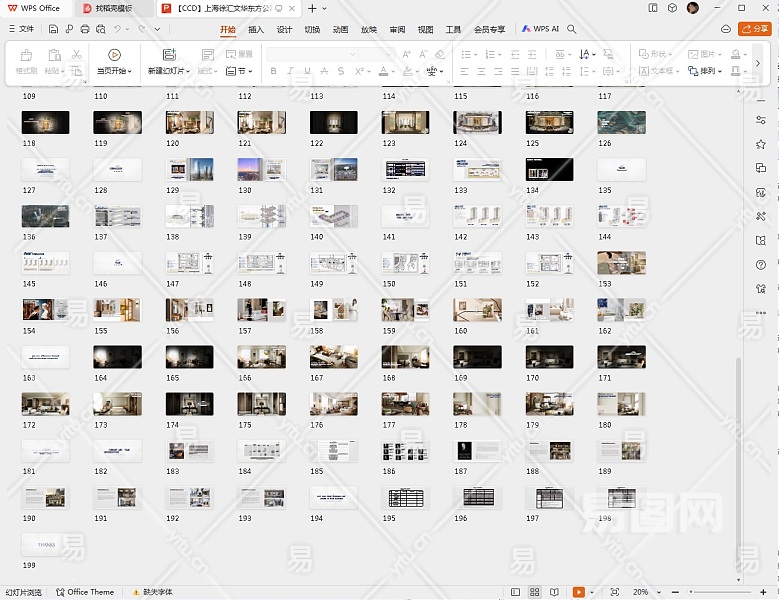The width and height of the screenshot is (779, 600).
Task: Start slideshow from status bar play button
Action: [579, 592]
